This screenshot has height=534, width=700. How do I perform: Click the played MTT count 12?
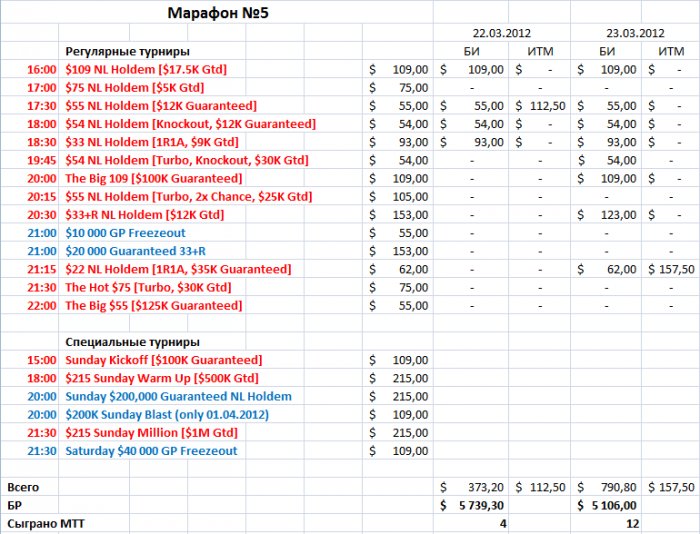click(632, 523)
